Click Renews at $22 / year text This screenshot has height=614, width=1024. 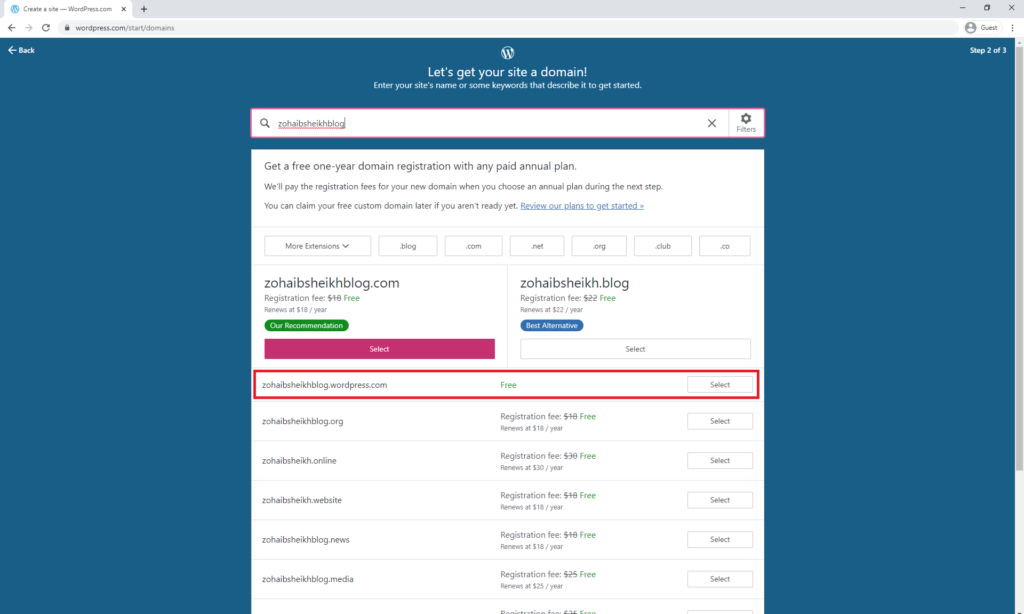(551, 310)
